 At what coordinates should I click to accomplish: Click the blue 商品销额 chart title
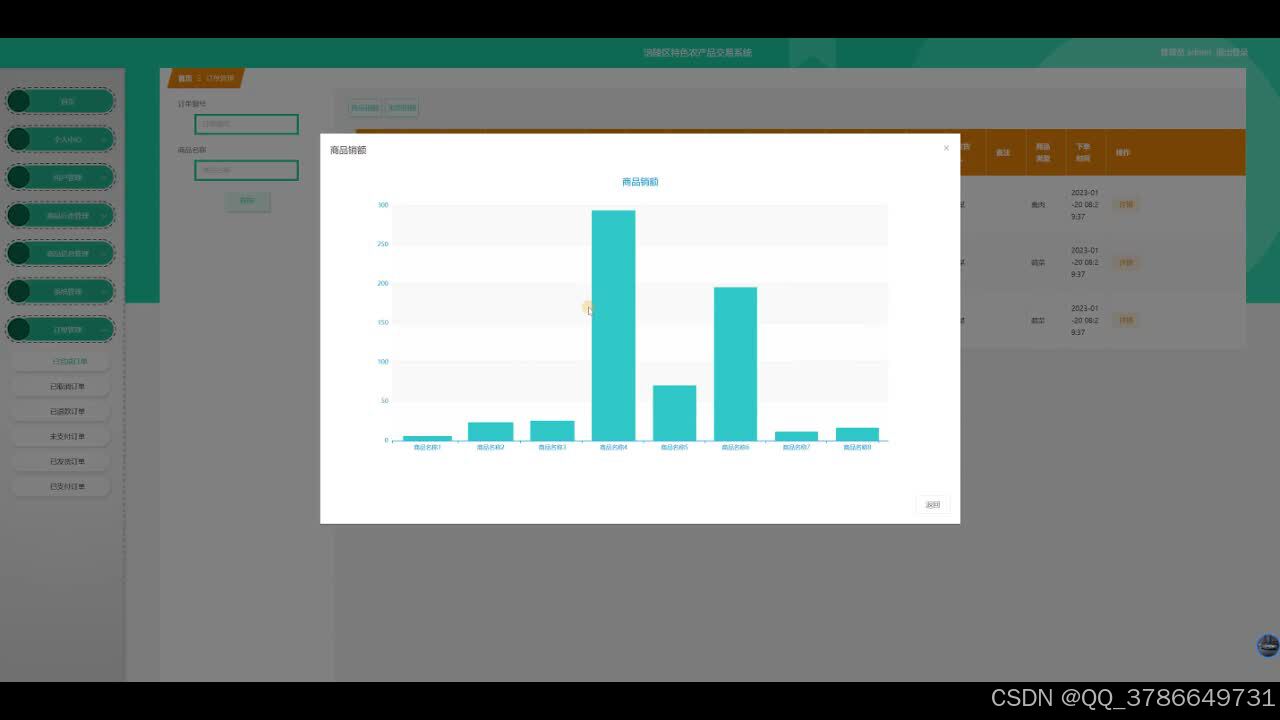pos(640,182)
